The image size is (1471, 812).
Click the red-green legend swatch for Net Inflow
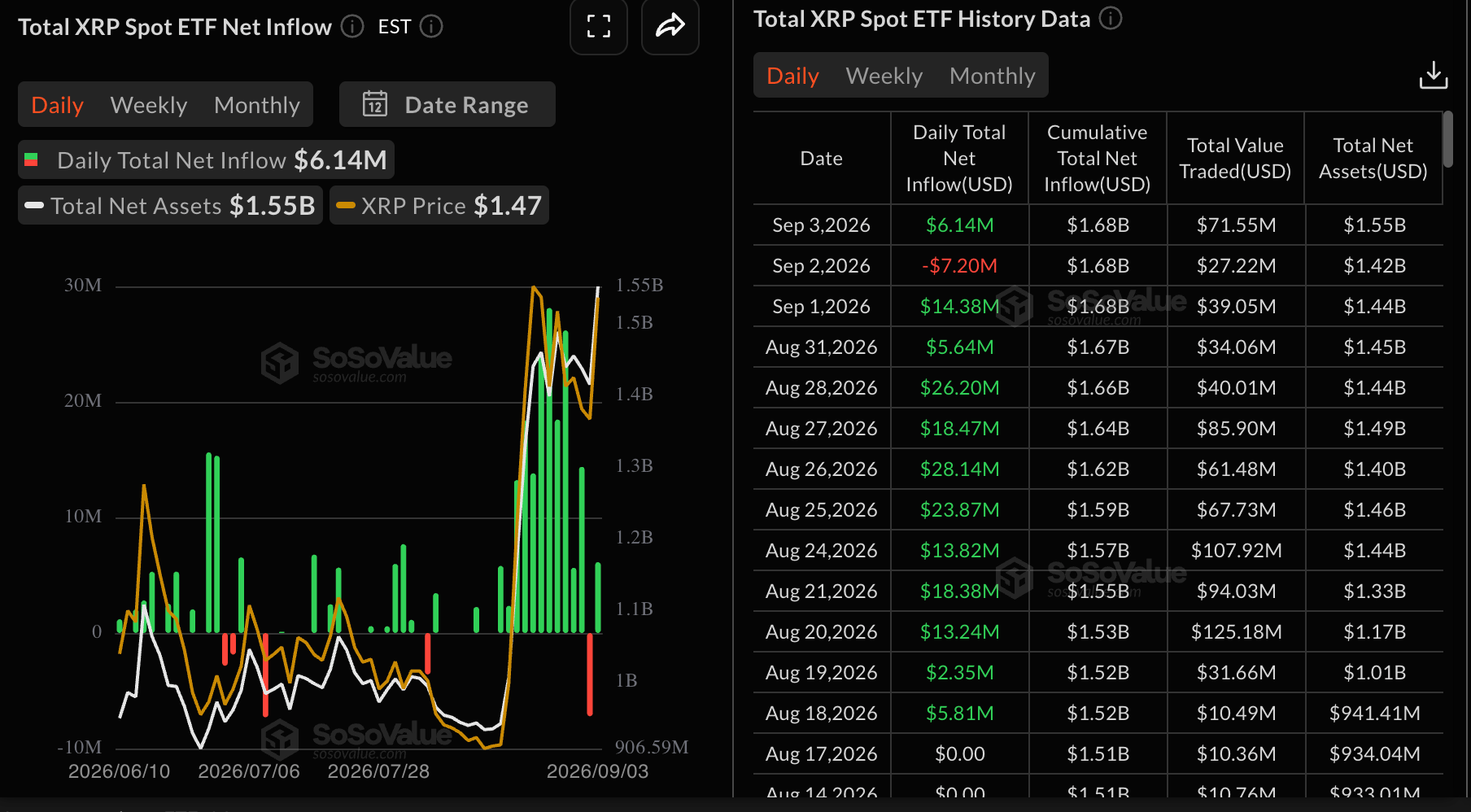click(32, 160)
